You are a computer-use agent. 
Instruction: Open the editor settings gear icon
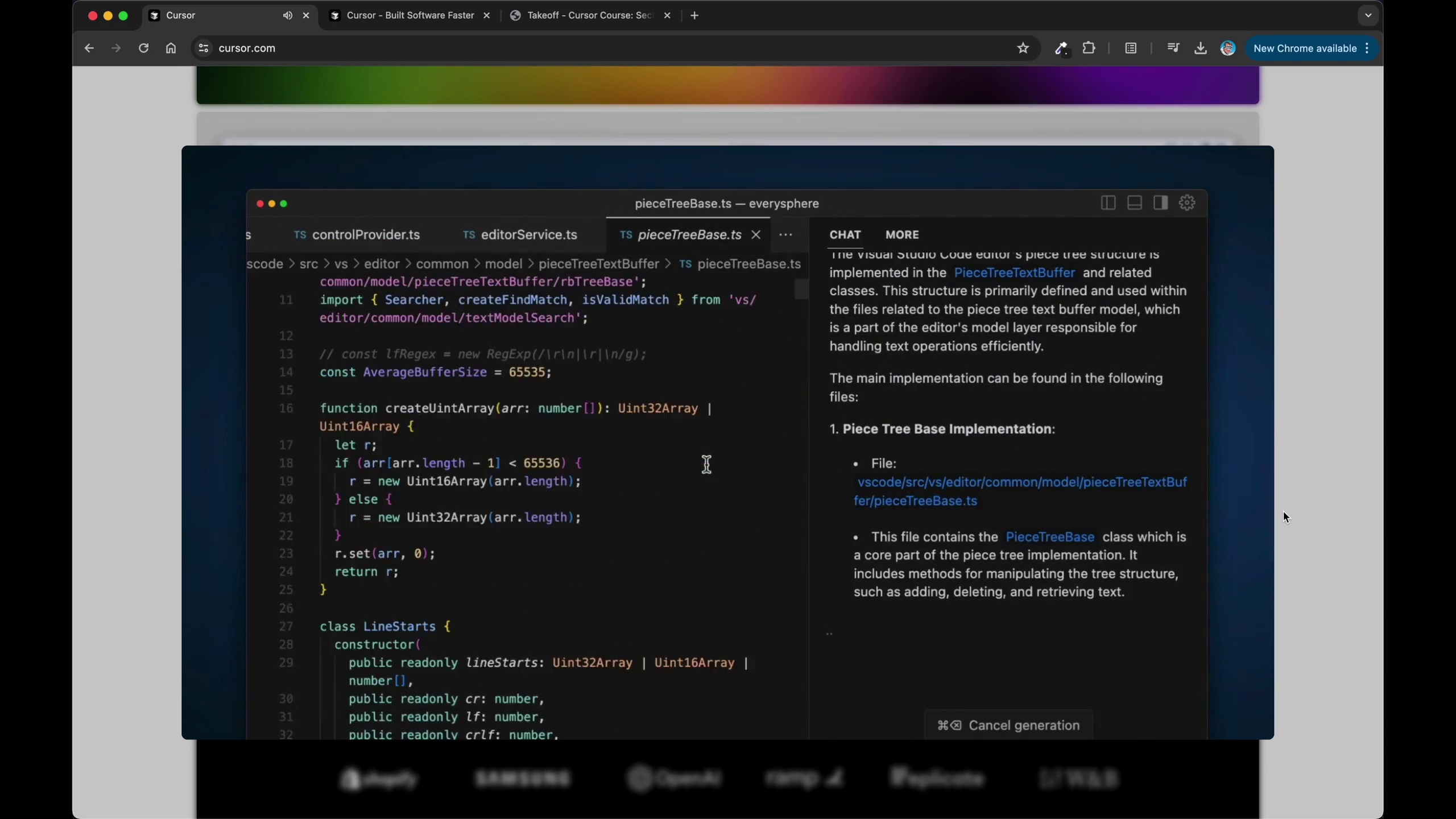[1187, 203]
